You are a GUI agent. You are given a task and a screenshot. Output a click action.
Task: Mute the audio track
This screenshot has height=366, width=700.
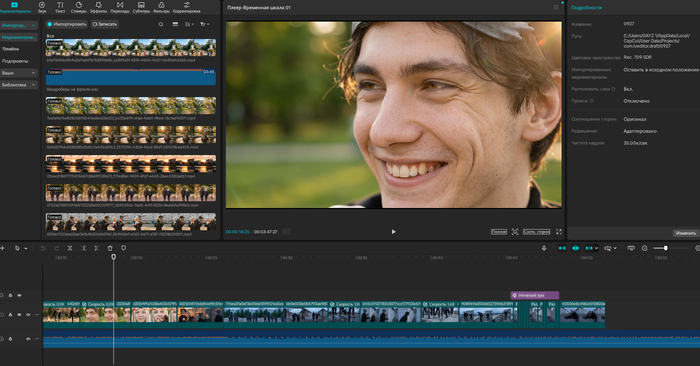(x=28, y=339)
